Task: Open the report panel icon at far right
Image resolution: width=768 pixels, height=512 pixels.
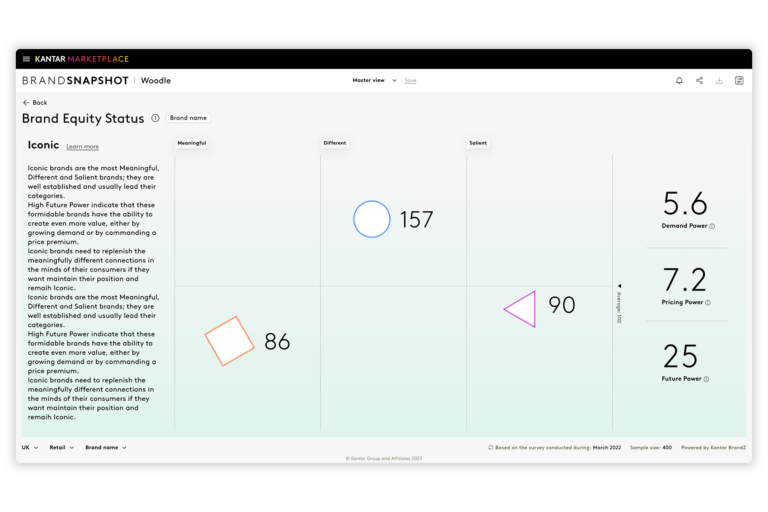Action: 739,80
